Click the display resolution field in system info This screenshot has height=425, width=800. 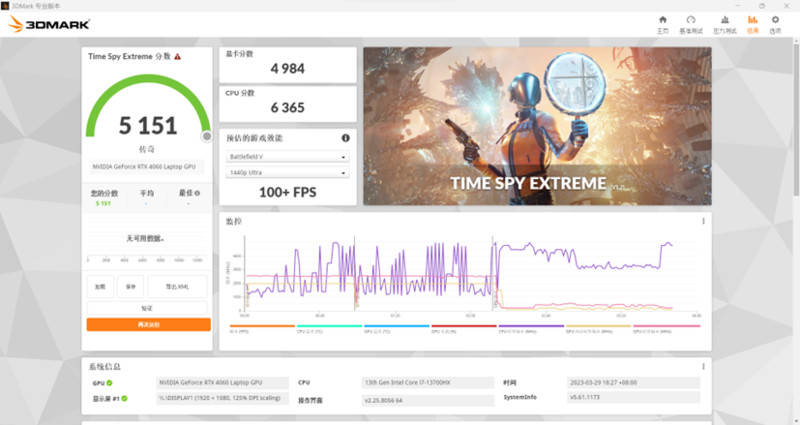pyautogui.click(x=222, y=398)
